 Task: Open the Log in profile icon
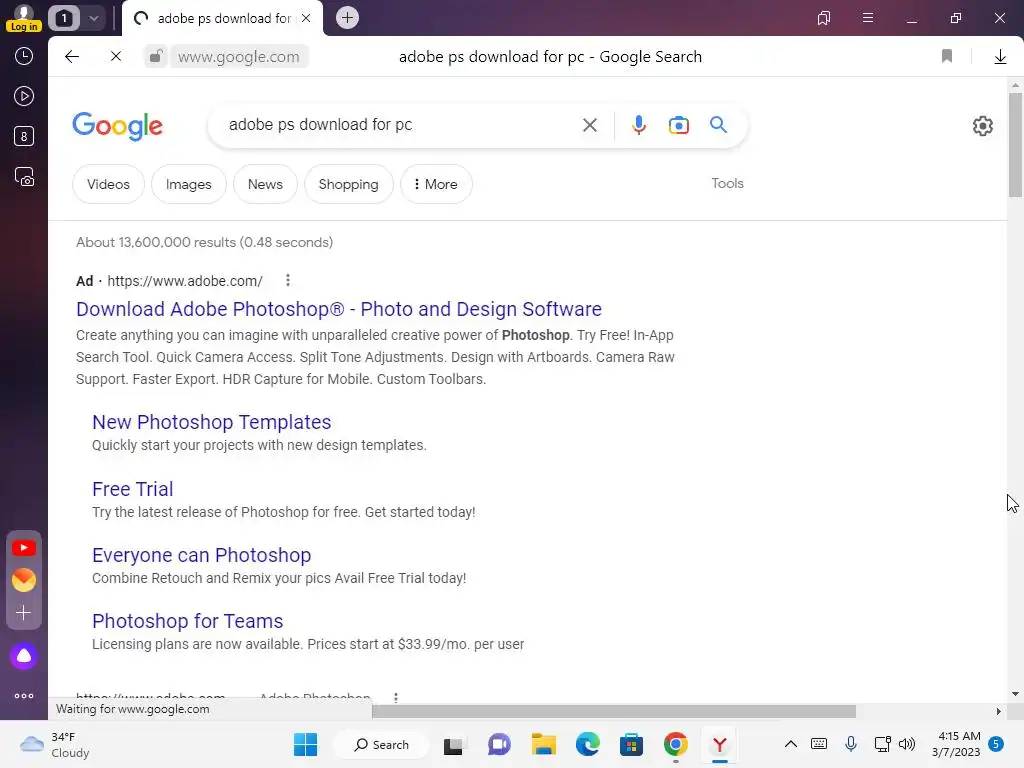(24, 18)
